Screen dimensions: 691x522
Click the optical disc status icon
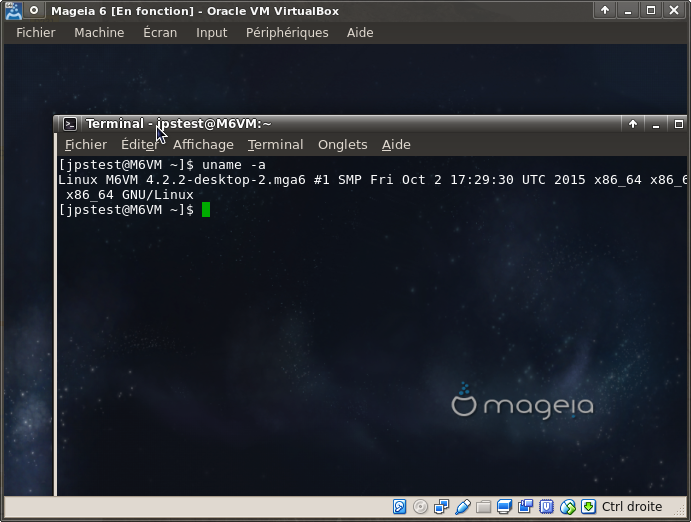click(420, 507)
